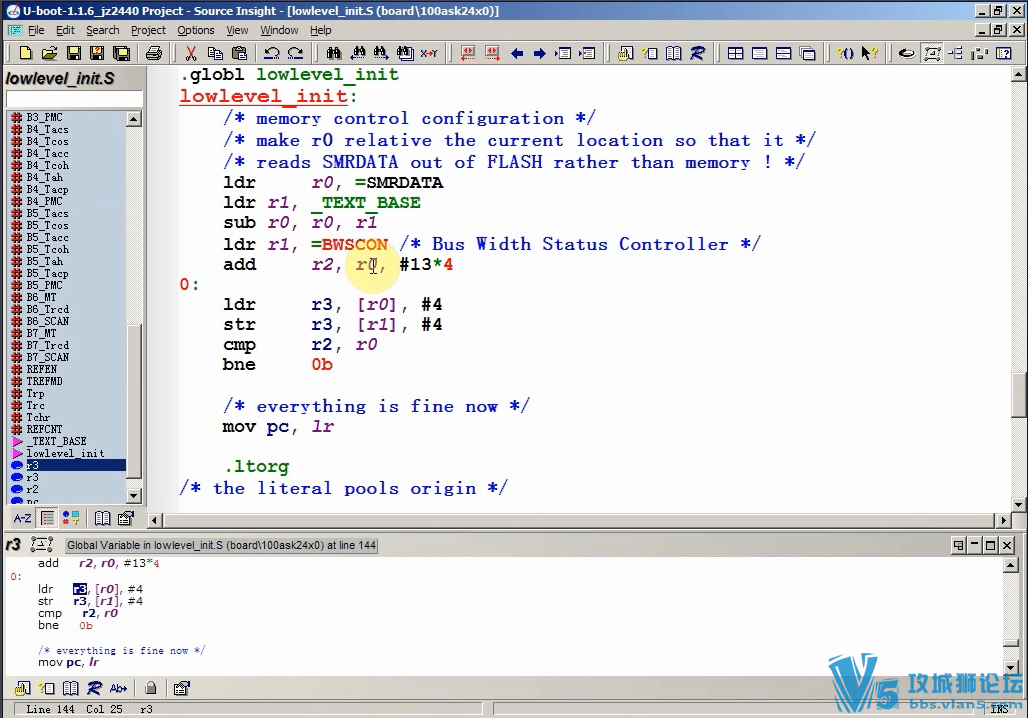Open symbol window properties icon
This screenshot has height=718, width=1028.
(125, 519)
